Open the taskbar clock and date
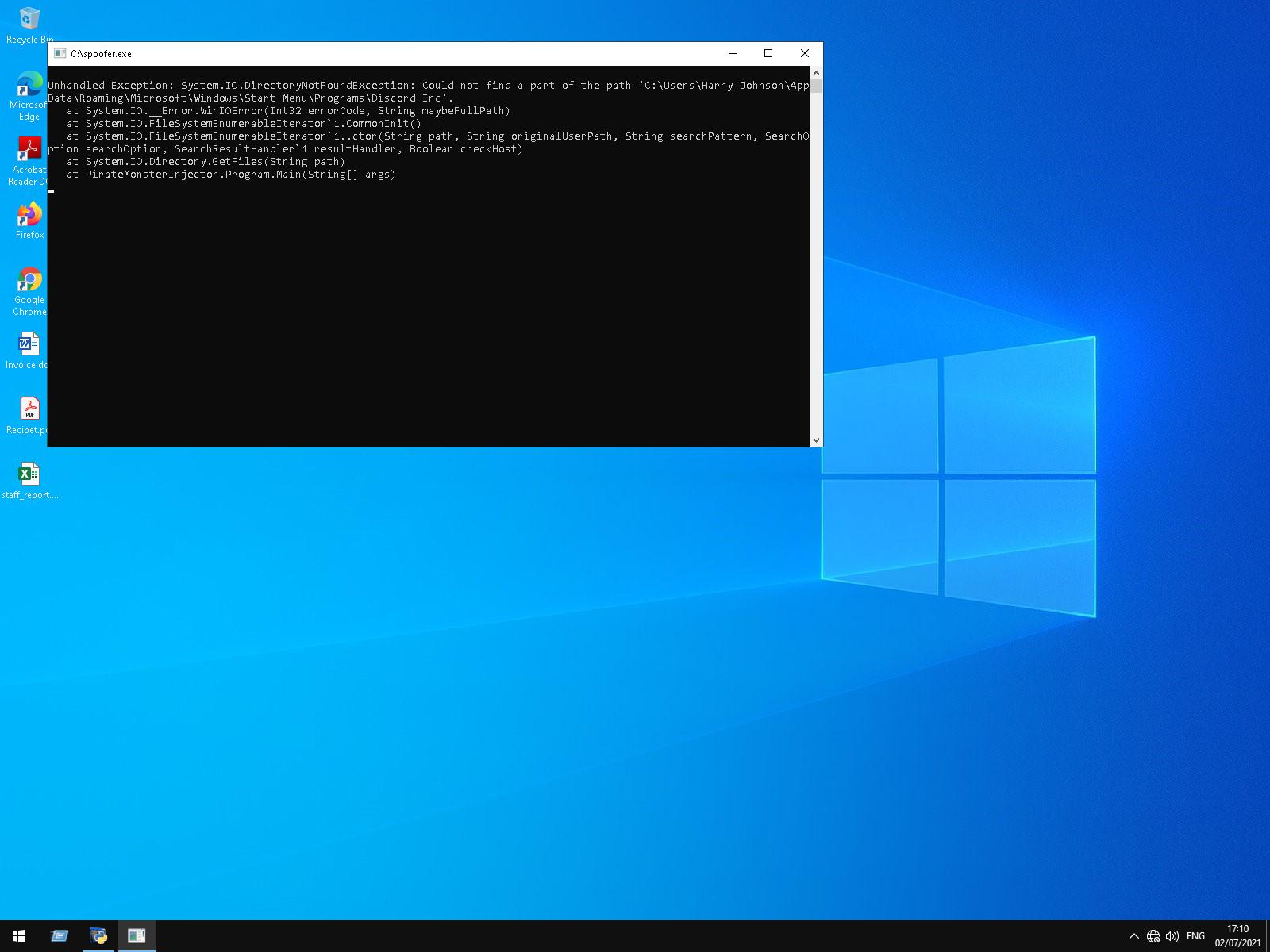1270x952 pixels. tap(1237, 936)
